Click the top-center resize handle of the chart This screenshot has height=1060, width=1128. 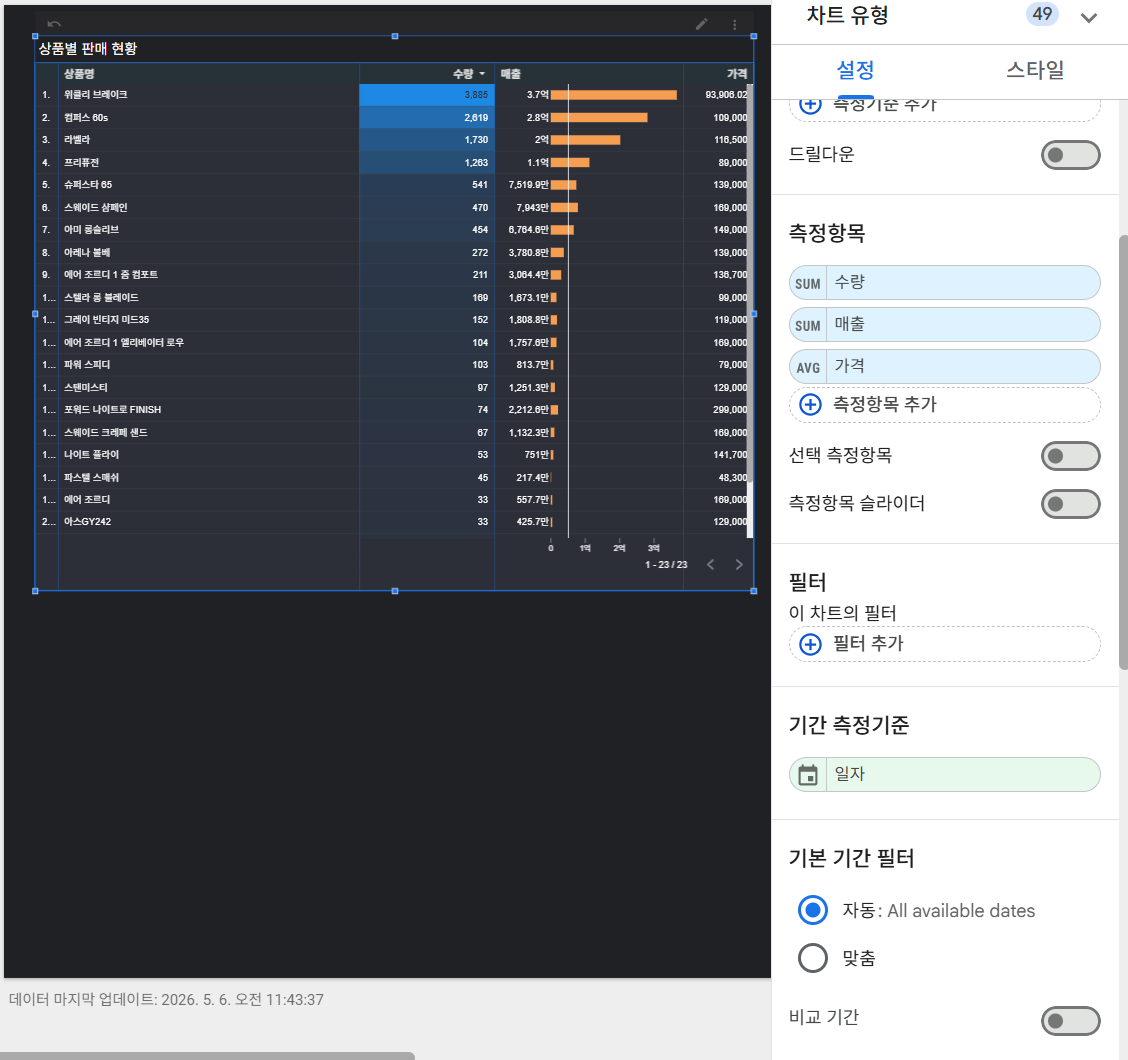tap(394, 36)
